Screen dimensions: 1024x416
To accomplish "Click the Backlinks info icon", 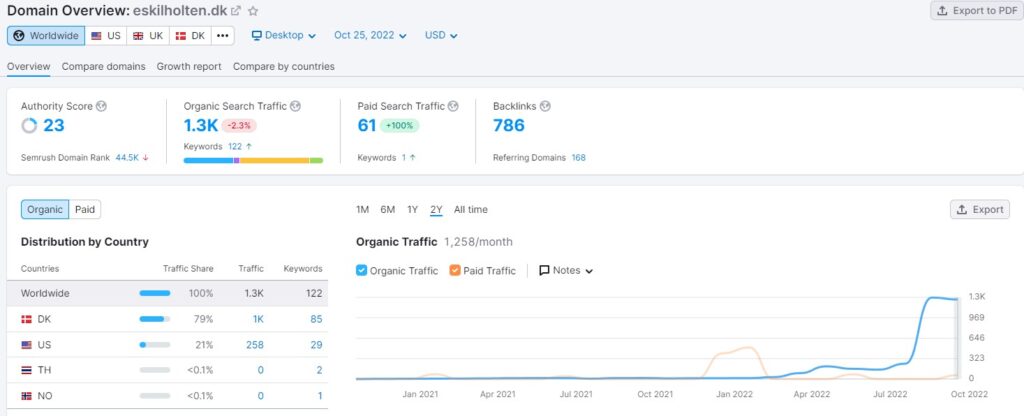I will [x=545, y=106].
